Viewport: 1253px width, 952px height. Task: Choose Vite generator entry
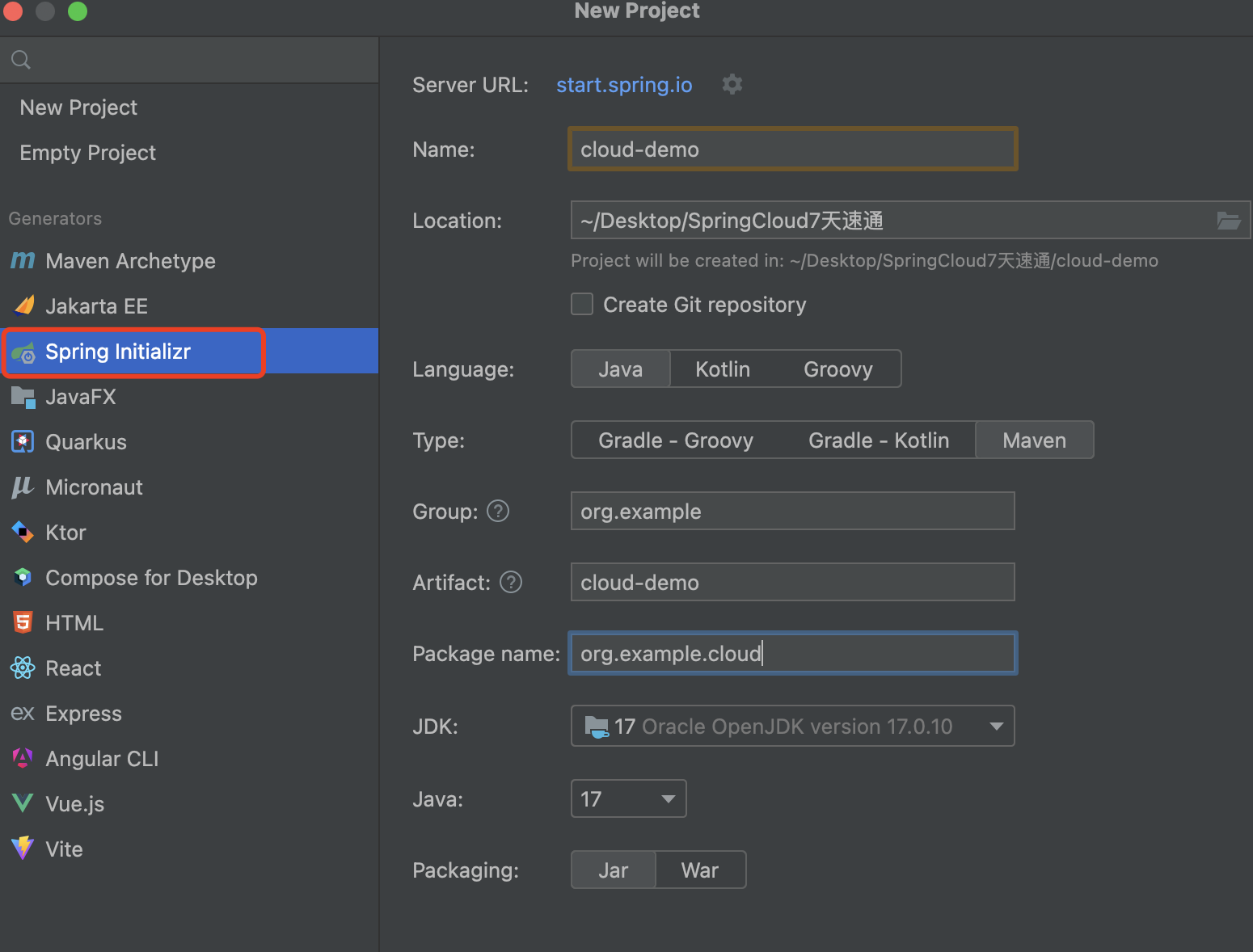coord(189,849)
